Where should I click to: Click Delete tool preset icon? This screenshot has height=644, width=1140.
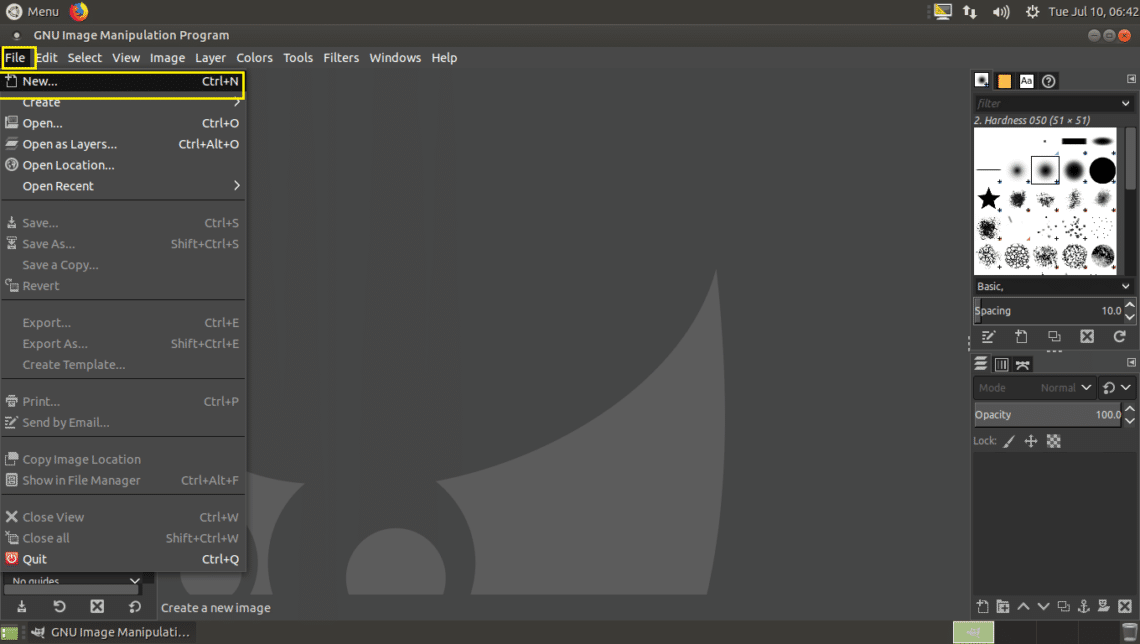click(x=97, y=606)
